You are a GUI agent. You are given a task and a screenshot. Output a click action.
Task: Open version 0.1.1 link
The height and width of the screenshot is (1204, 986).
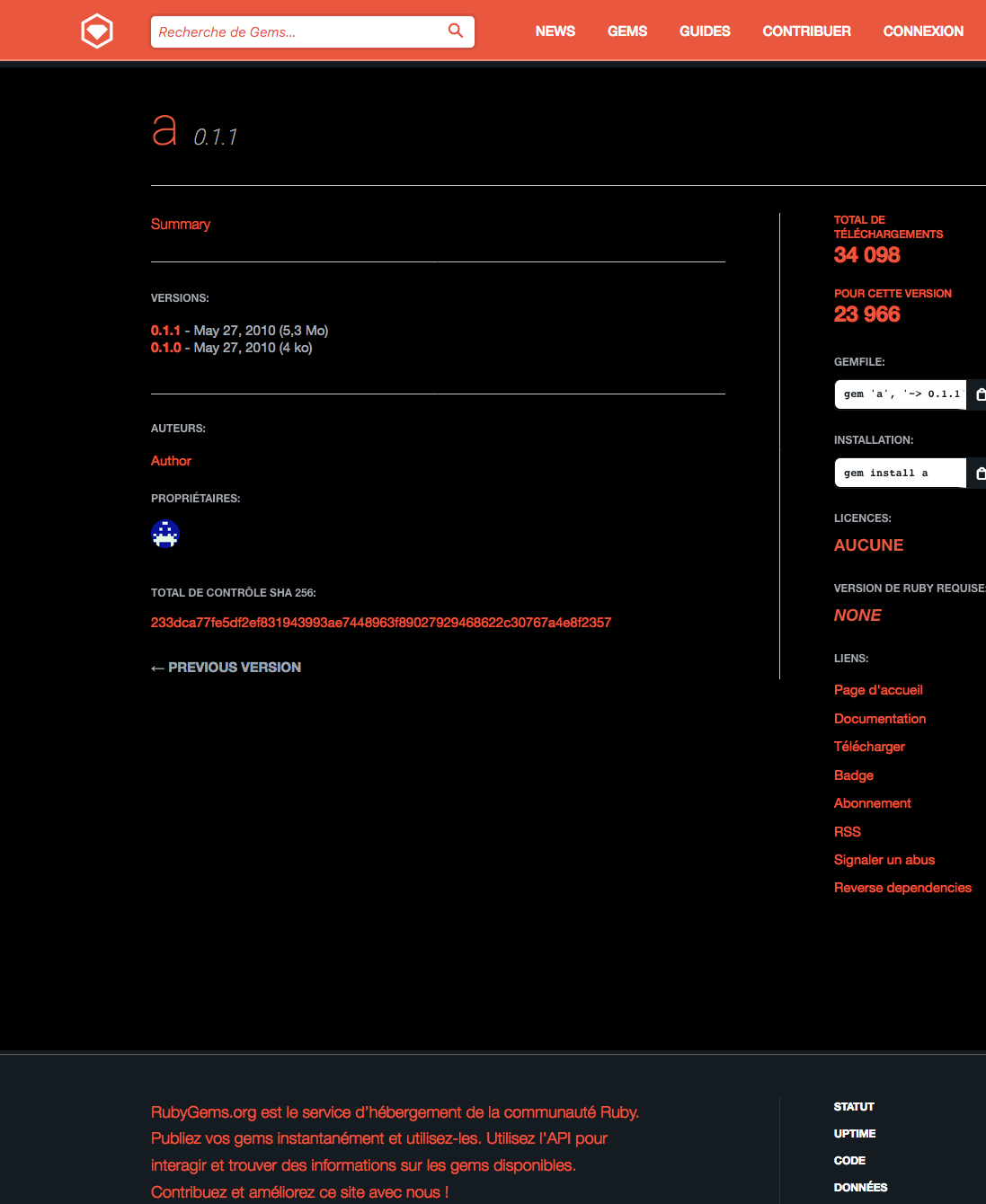click(x=165, y=331)
